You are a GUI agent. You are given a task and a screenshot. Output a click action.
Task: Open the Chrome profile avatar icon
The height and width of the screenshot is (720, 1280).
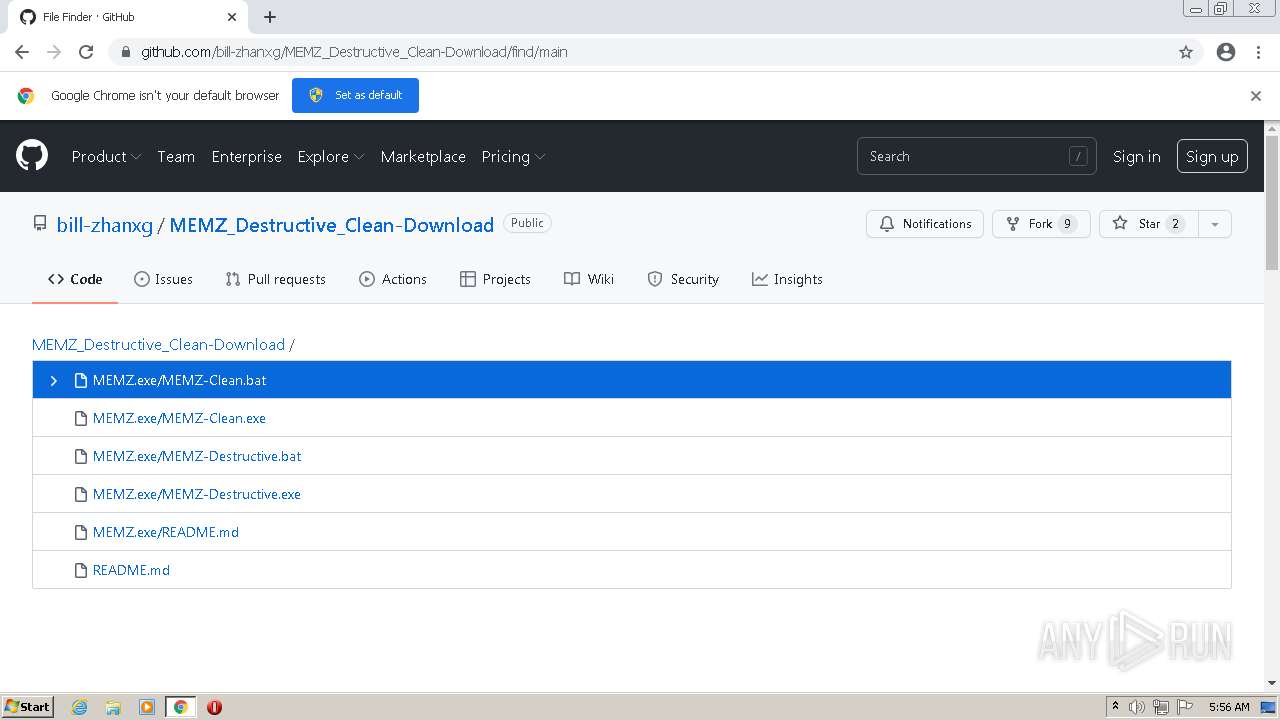point(1226,52)
